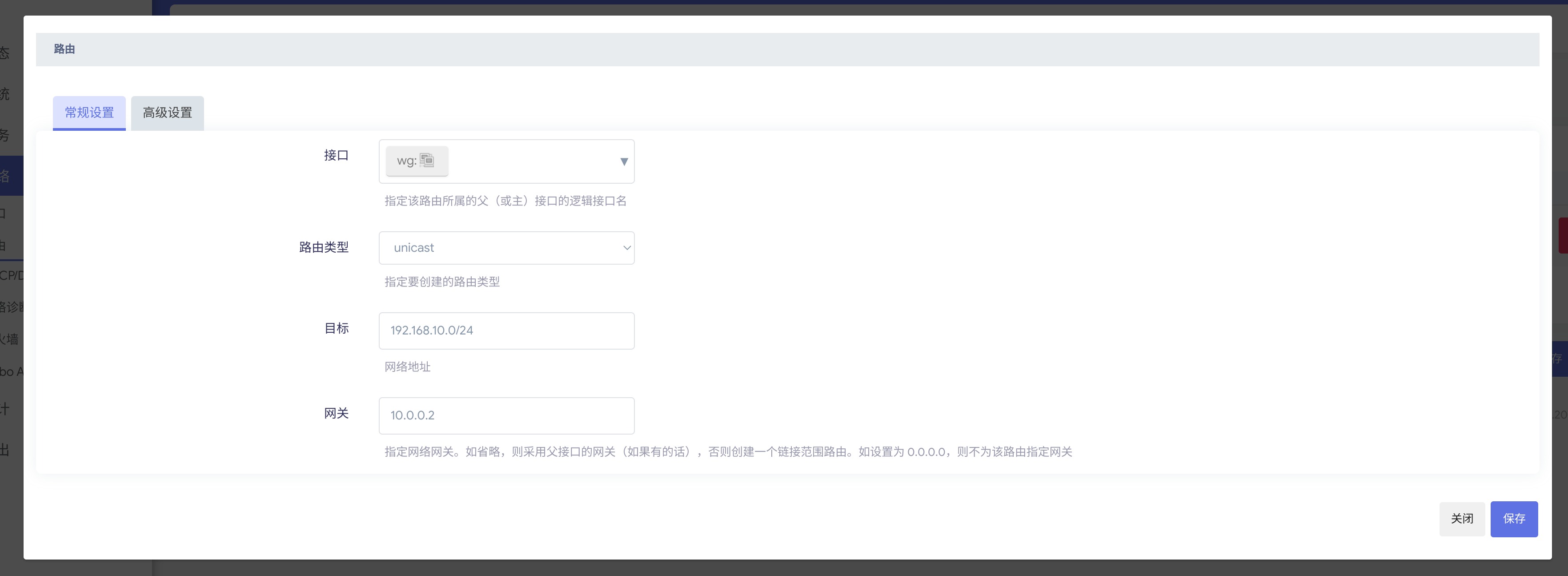
Task: Click the 网关 field label
Action: pos(336,413)
